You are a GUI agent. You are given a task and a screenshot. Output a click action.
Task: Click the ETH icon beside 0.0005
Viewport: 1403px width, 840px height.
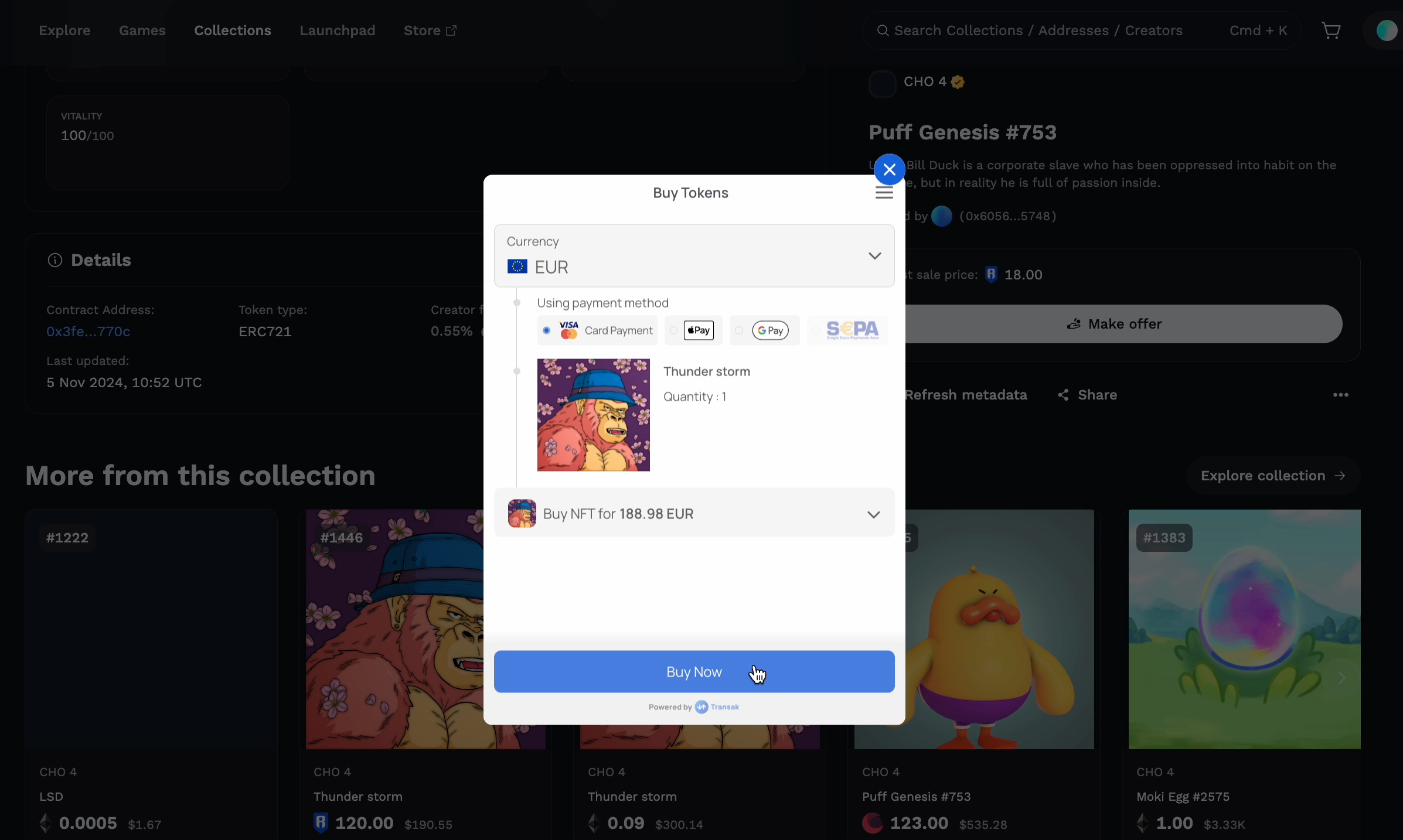45,823
